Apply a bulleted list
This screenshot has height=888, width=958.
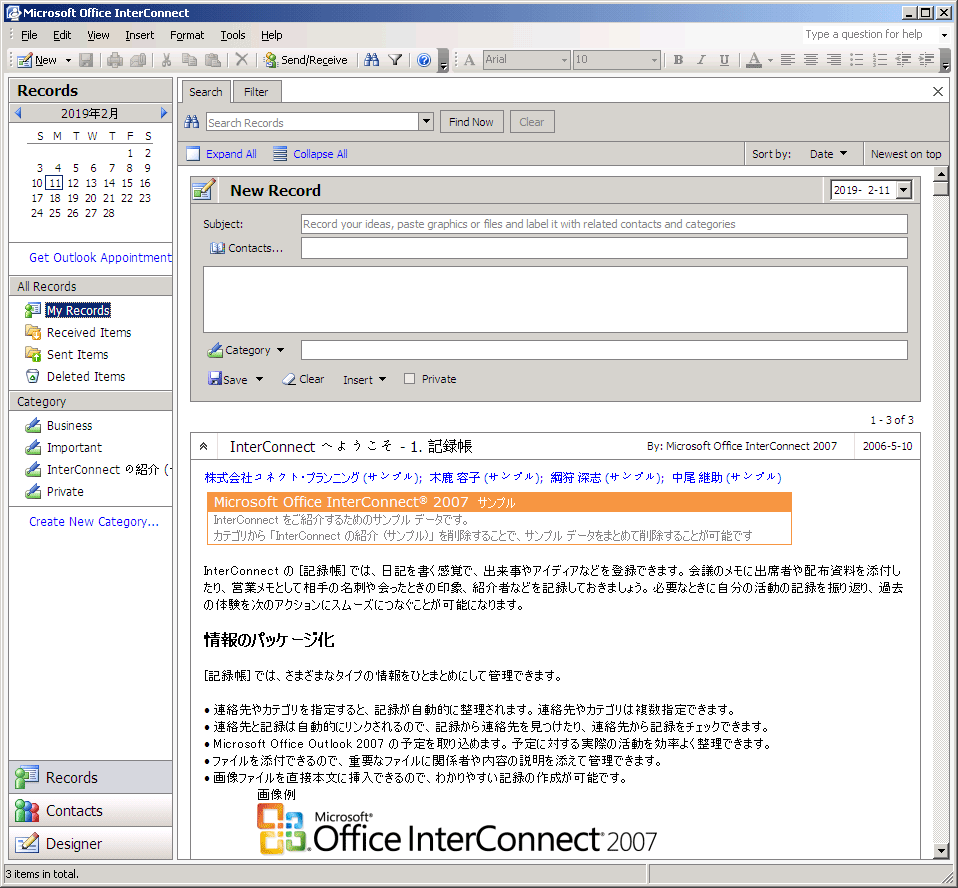(857, 60)
